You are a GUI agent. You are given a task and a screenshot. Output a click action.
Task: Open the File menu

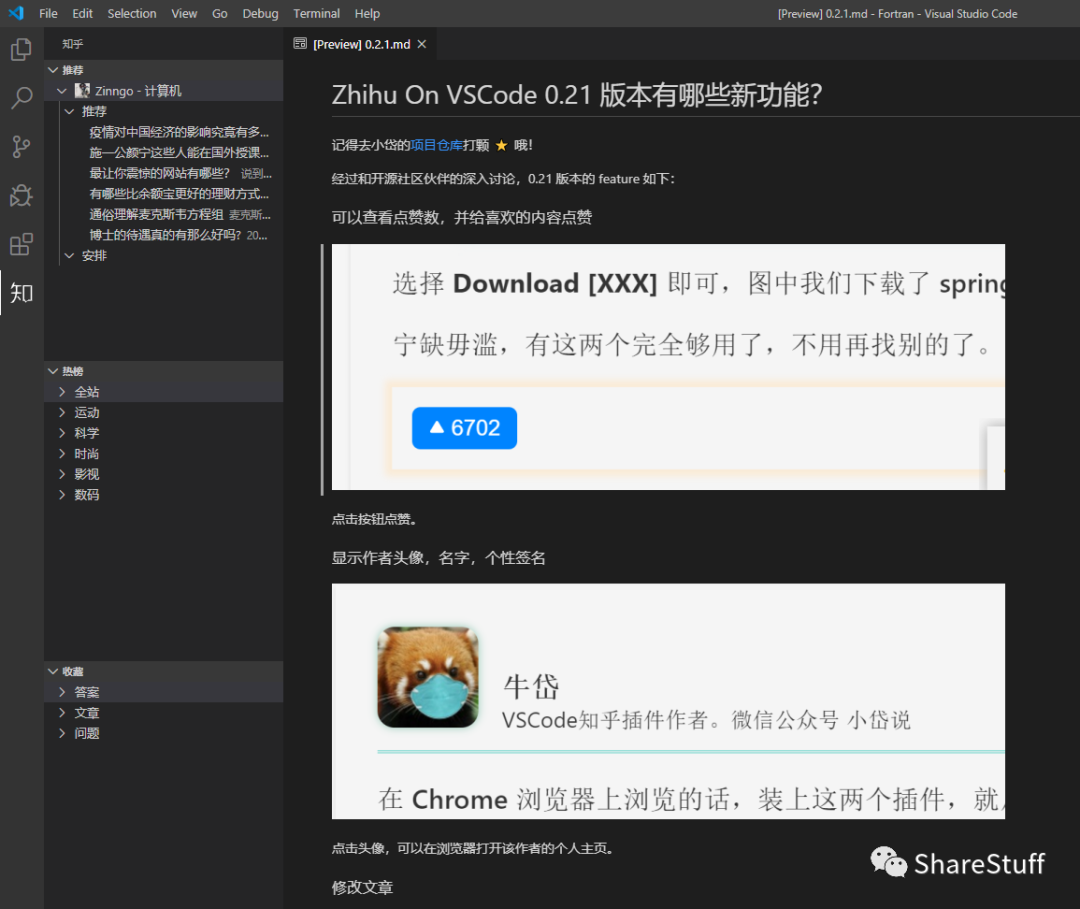click(48, 13)
